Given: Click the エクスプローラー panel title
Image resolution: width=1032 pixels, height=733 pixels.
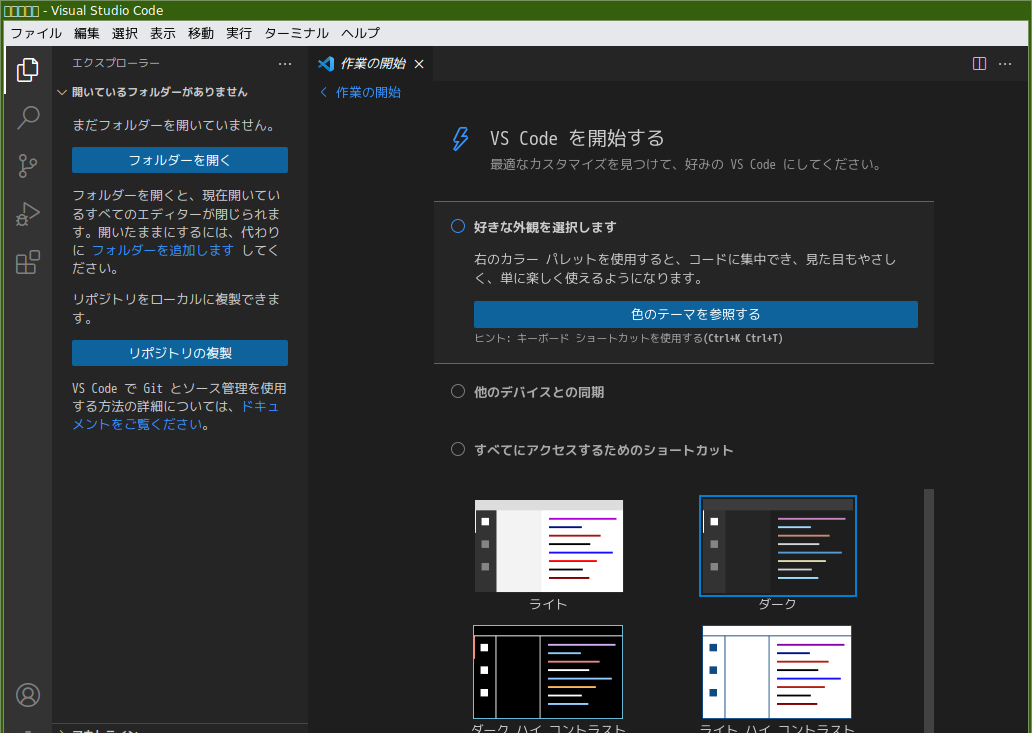Looking at the screenshot, I should [116, 63].
